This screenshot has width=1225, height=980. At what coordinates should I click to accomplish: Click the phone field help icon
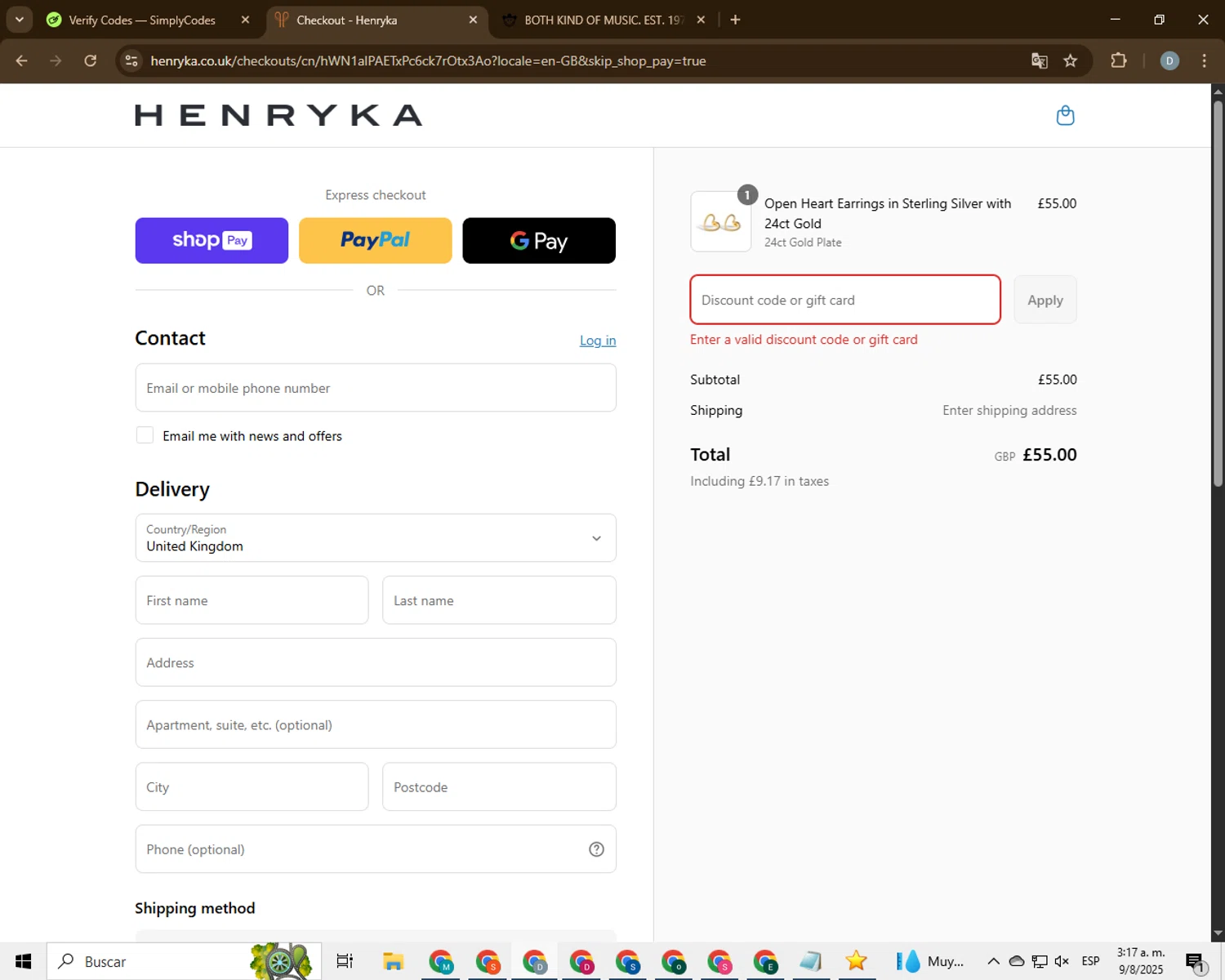[x=596, y=849]
